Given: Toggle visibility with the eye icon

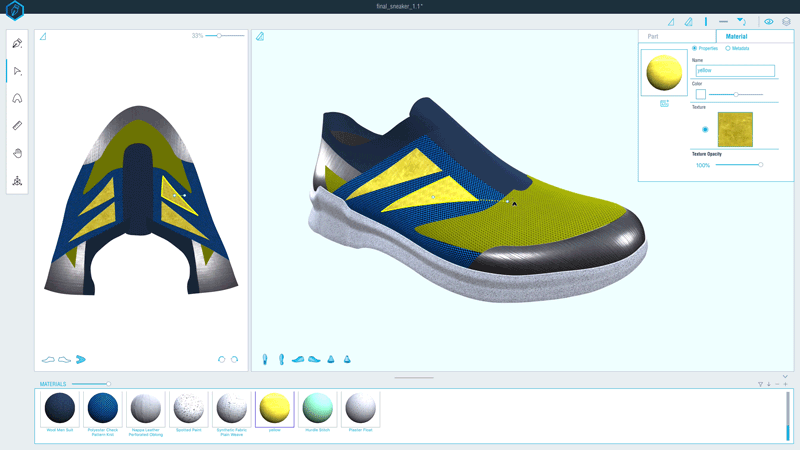Looking at the screenshot, I should [x=769, y=21].
